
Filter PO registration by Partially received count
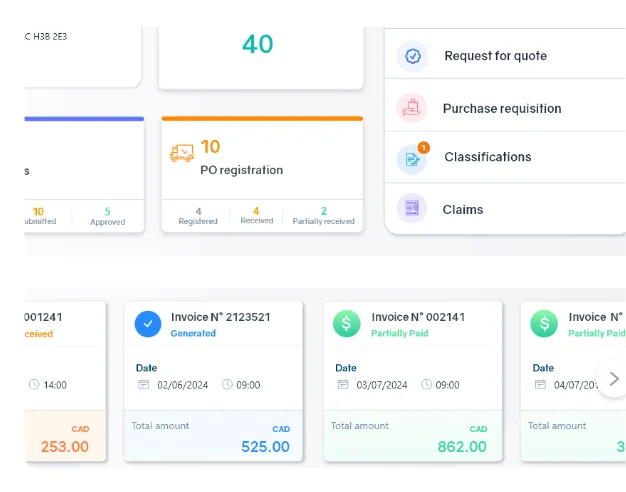pyautogui.click(x=324, y=216)
